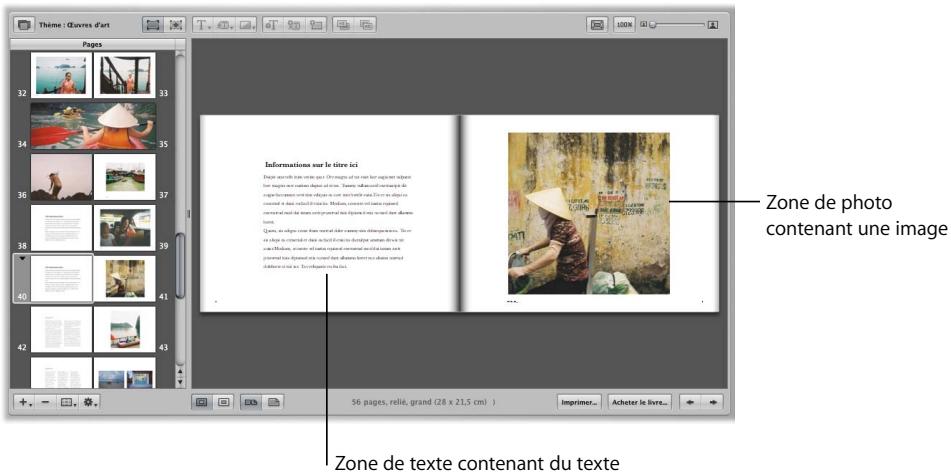Select page 41 thumbnail
The width and height of the screenshot is (951, 473).
pyautogui.click(x=125, y=279)
